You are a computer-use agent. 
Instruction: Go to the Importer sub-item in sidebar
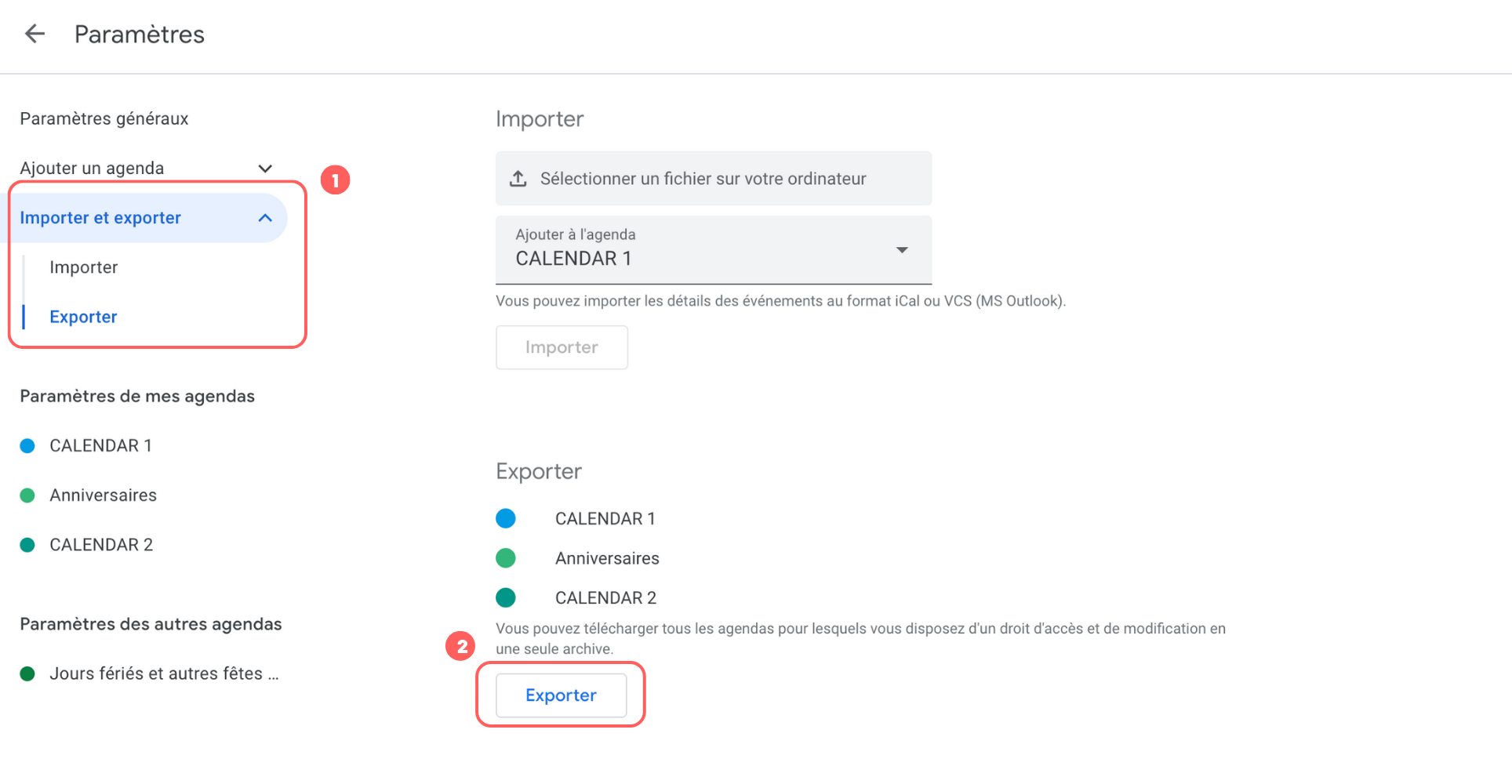tap(83, 267)
